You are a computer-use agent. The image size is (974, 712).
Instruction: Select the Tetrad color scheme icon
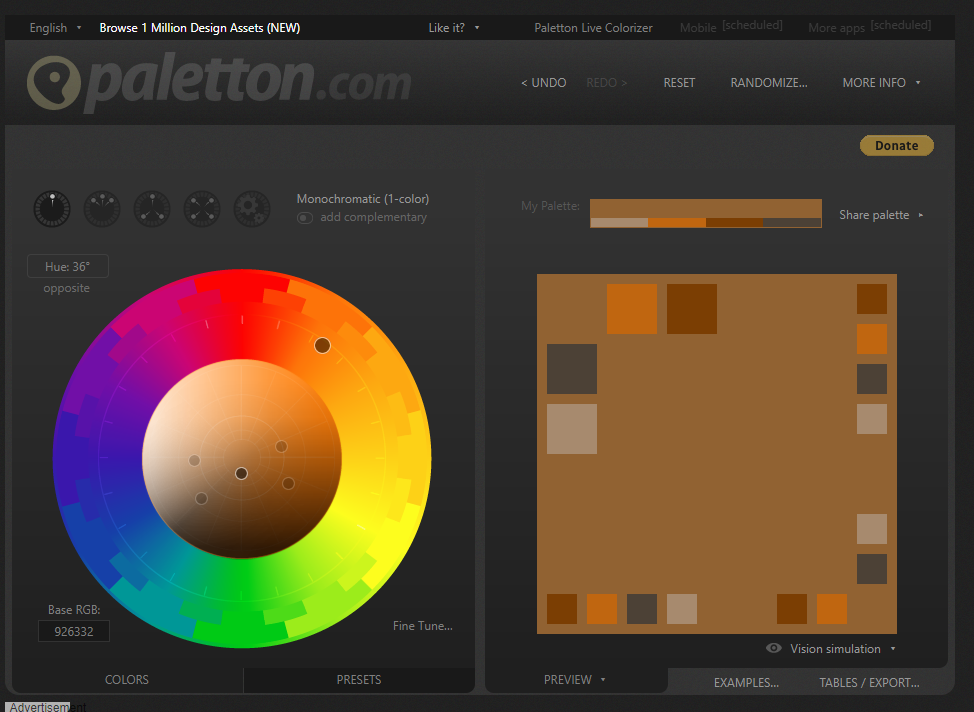coord(202,209)
